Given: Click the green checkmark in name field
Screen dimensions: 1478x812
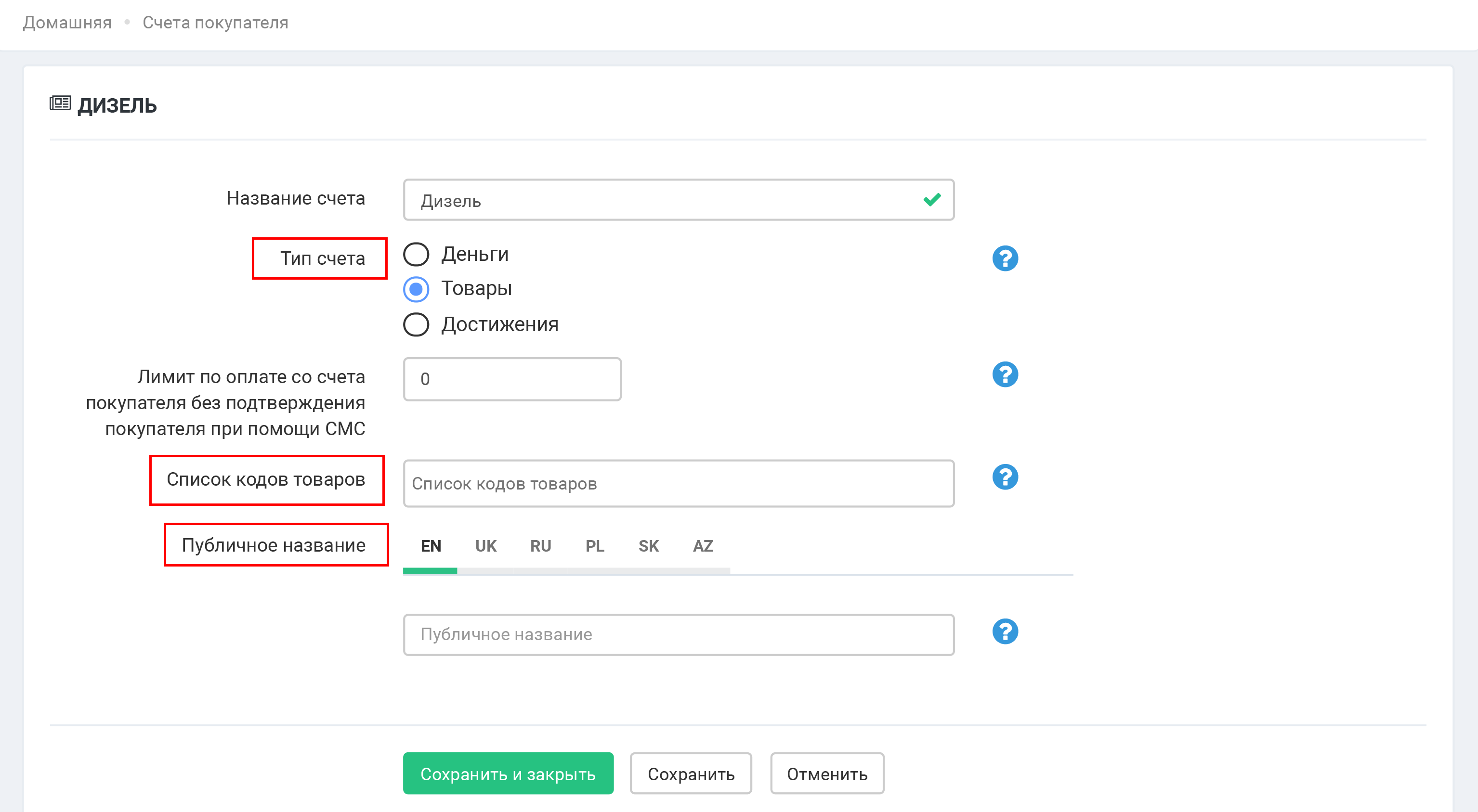Looking at the screenshot, I should (x=932, y=200).
